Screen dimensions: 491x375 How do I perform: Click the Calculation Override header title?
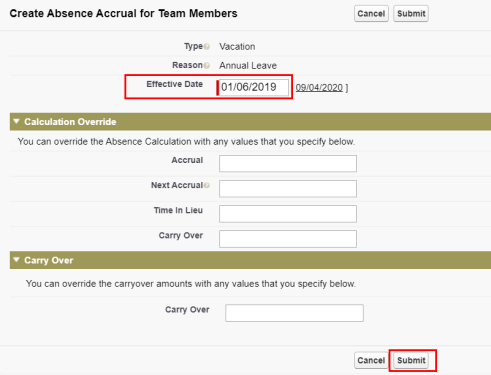pyautogui.click(x=70, y=122)
